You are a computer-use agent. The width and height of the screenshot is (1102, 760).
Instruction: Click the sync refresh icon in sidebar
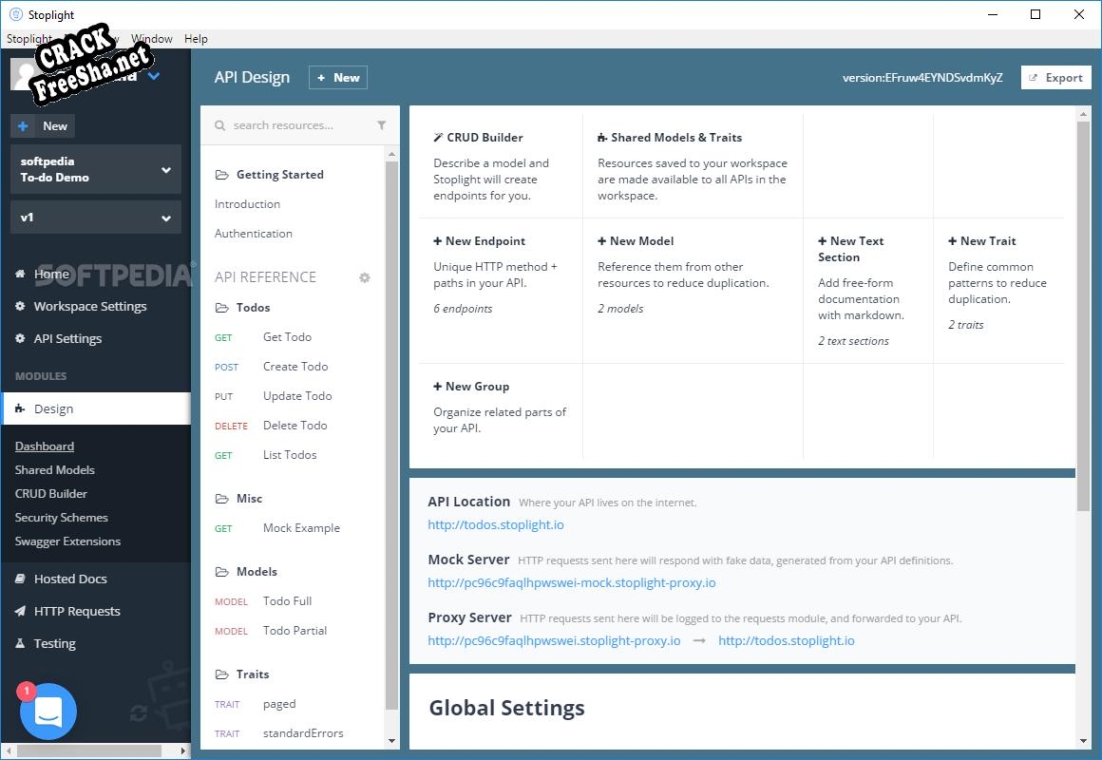point(139,713)
